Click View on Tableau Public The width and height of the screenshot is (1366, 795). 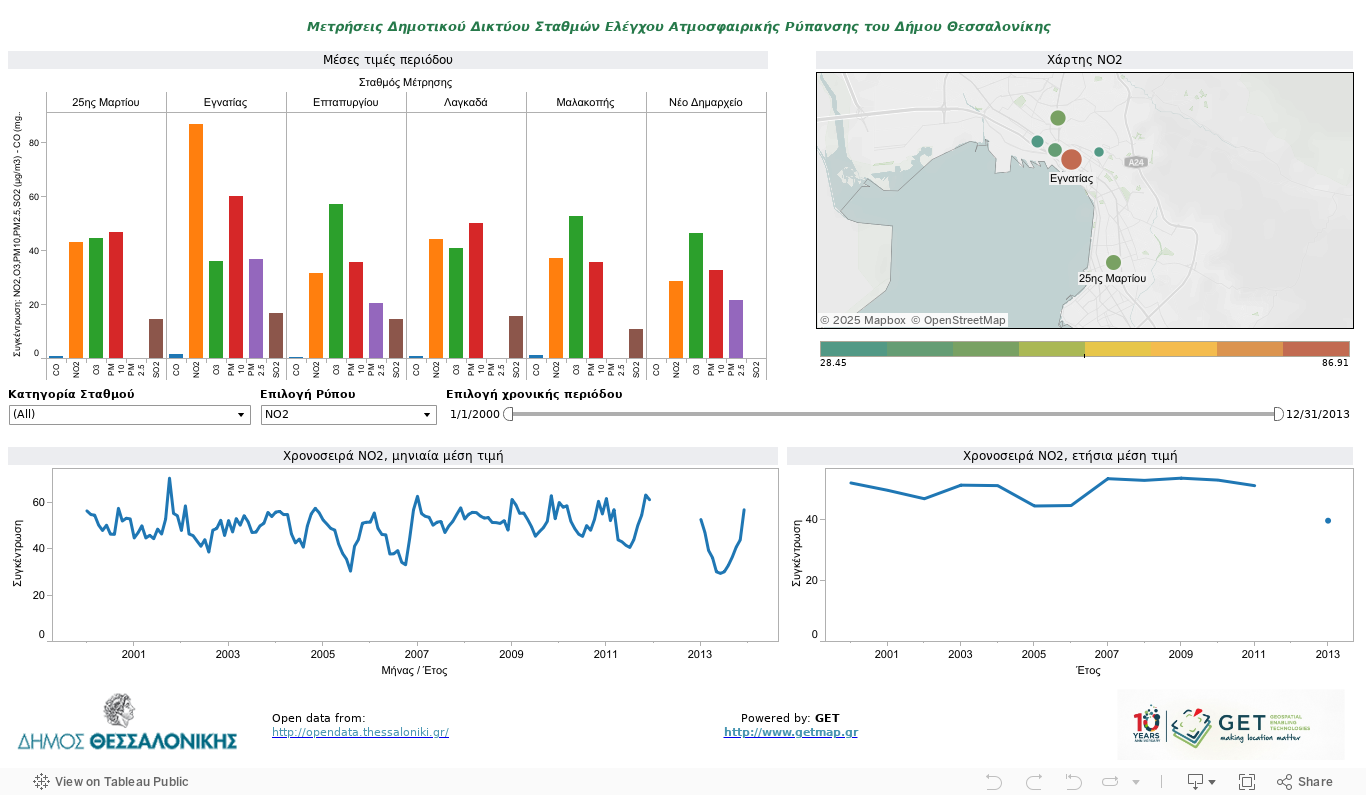111,782
